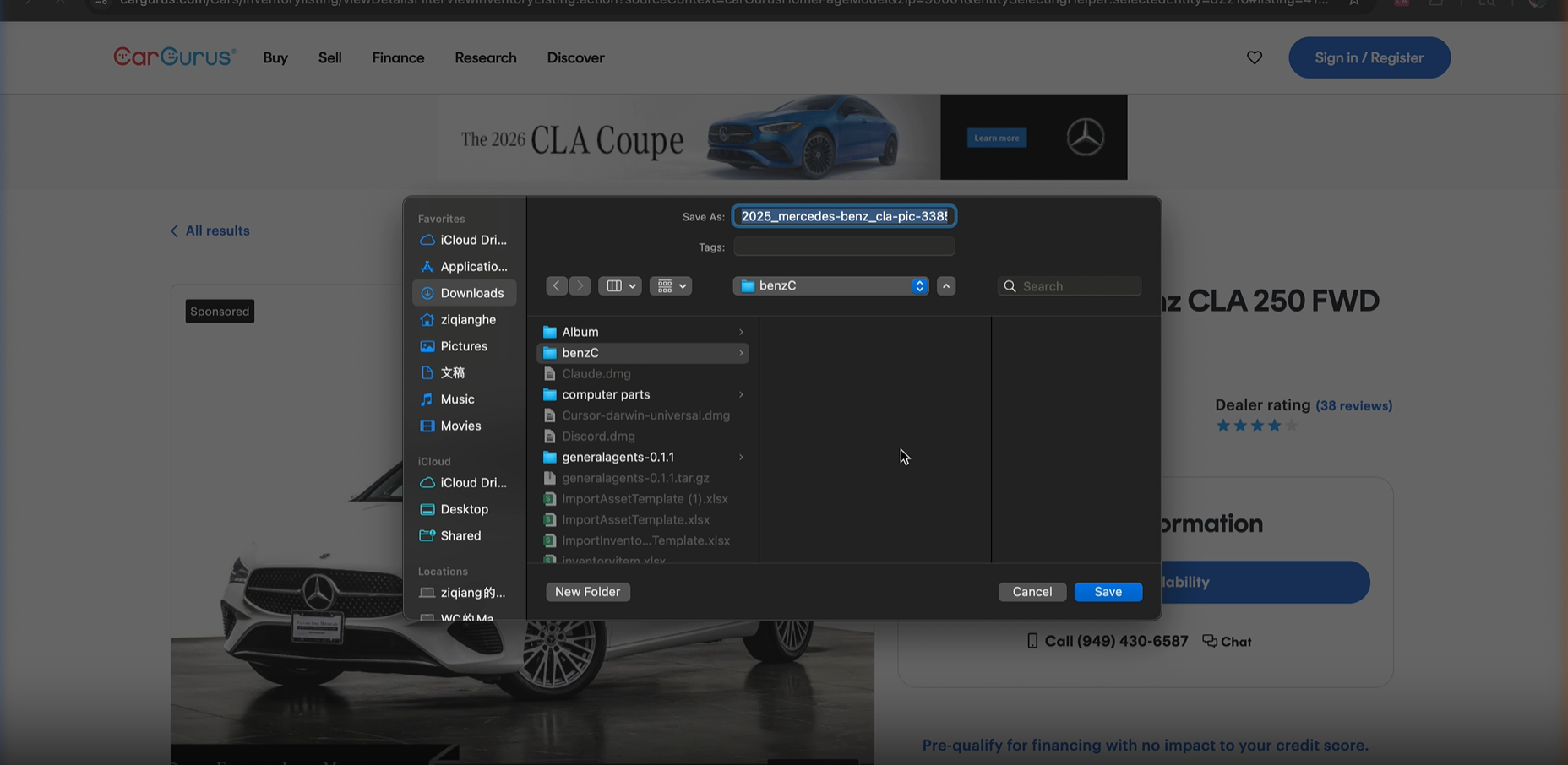Click the back navigation arrow in dialog

point(556,286)
